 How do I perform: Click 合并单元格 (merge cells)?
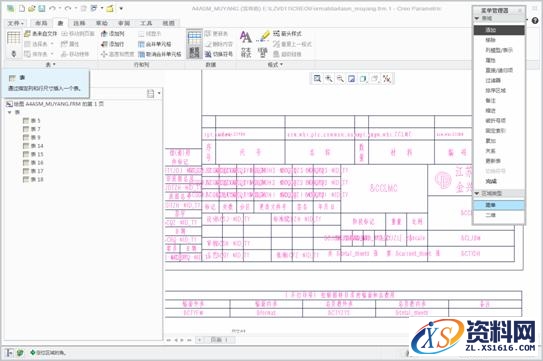pos(155,44)
